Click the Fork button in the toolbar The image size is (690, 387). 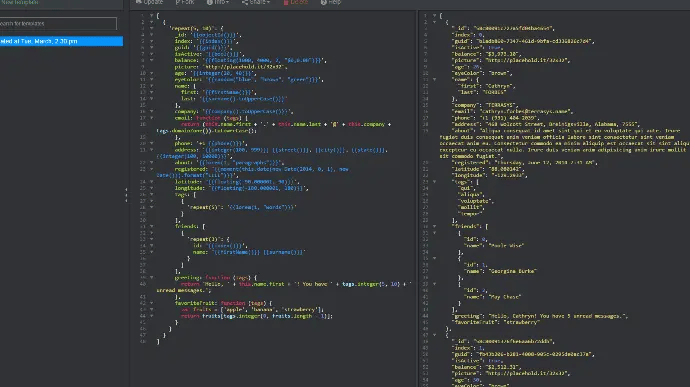(x=185, y=2)
